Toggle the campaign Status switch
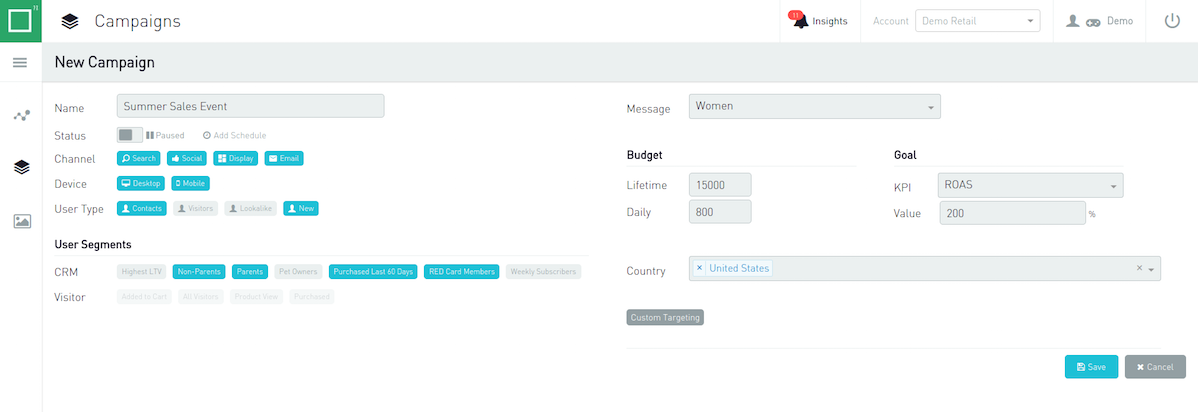This screenshot has height=412, width=1198. point(130,135)
